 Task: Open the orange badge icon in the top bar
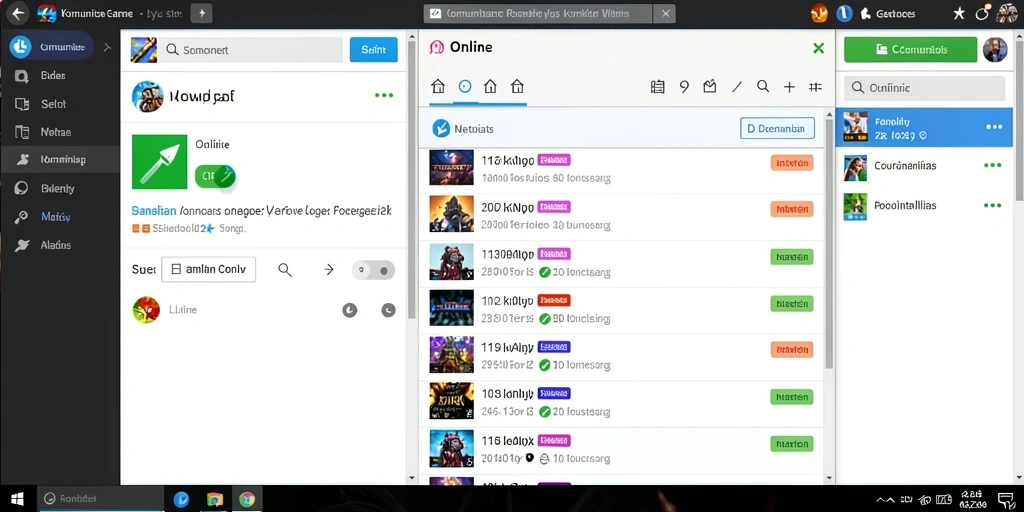[x=820, y=13]
